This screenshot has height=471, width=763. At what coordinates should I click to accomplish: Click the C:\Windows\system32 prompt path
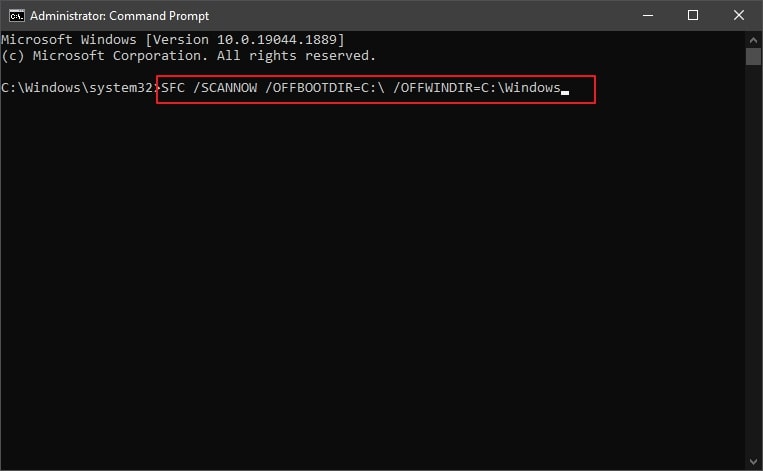click(x=78, y=88)
